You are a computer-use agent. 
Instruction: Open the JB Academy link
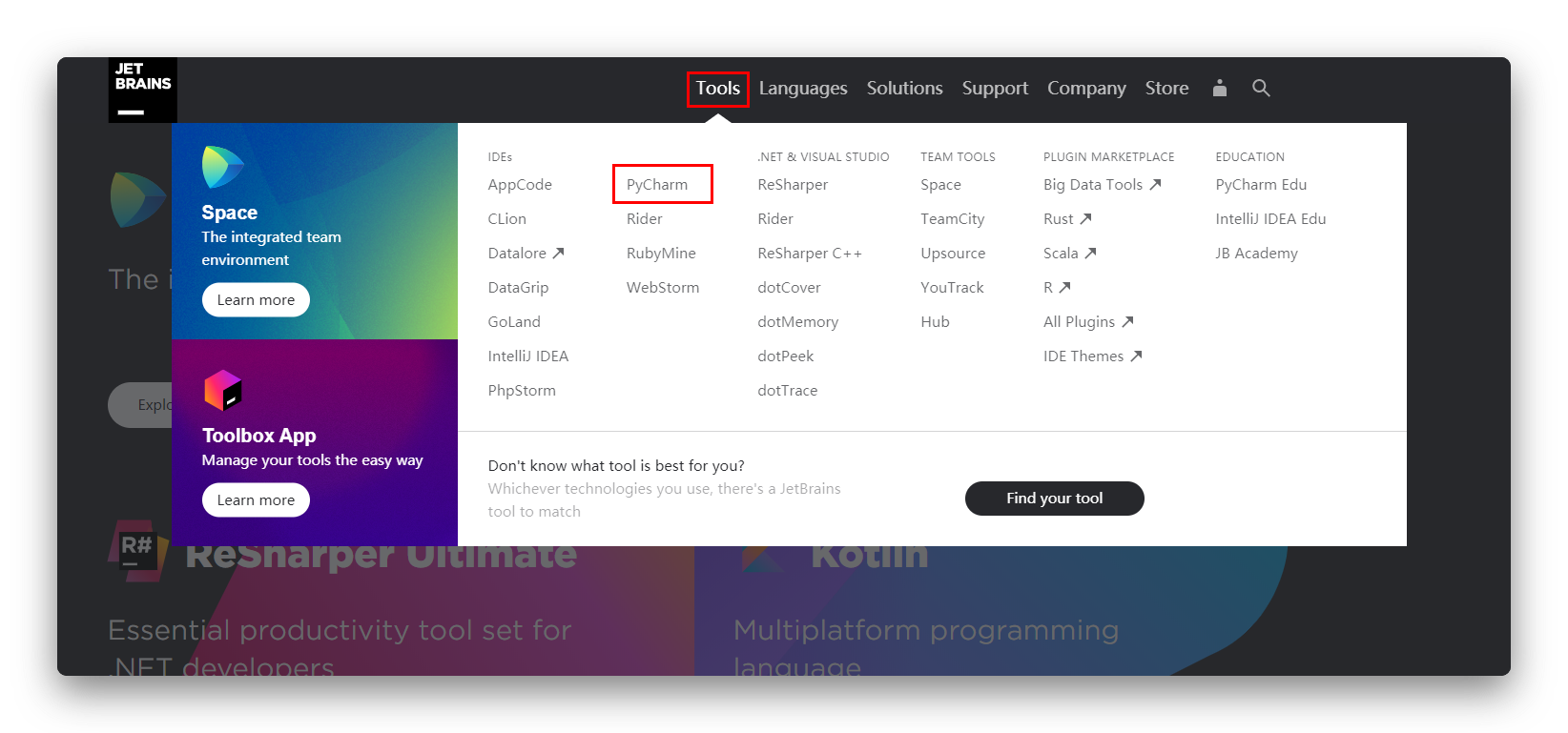coord(1257,253)
